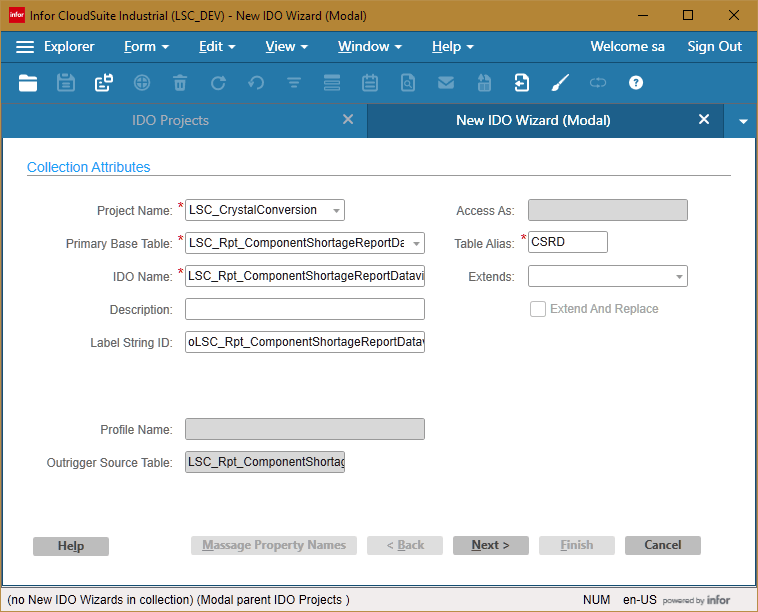Click the Collection Attributes heading
This screenshot has height=612, width=758.
[x=88, y=167]
